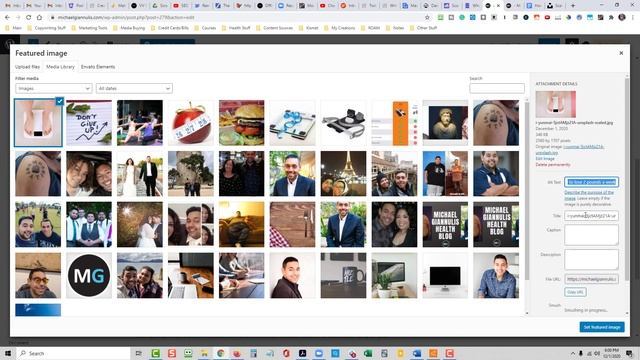Open the Marketing Tools bookmark folder
Image resolution: width=640 pixels, height=360 pixels.
(x=89, y=28)
